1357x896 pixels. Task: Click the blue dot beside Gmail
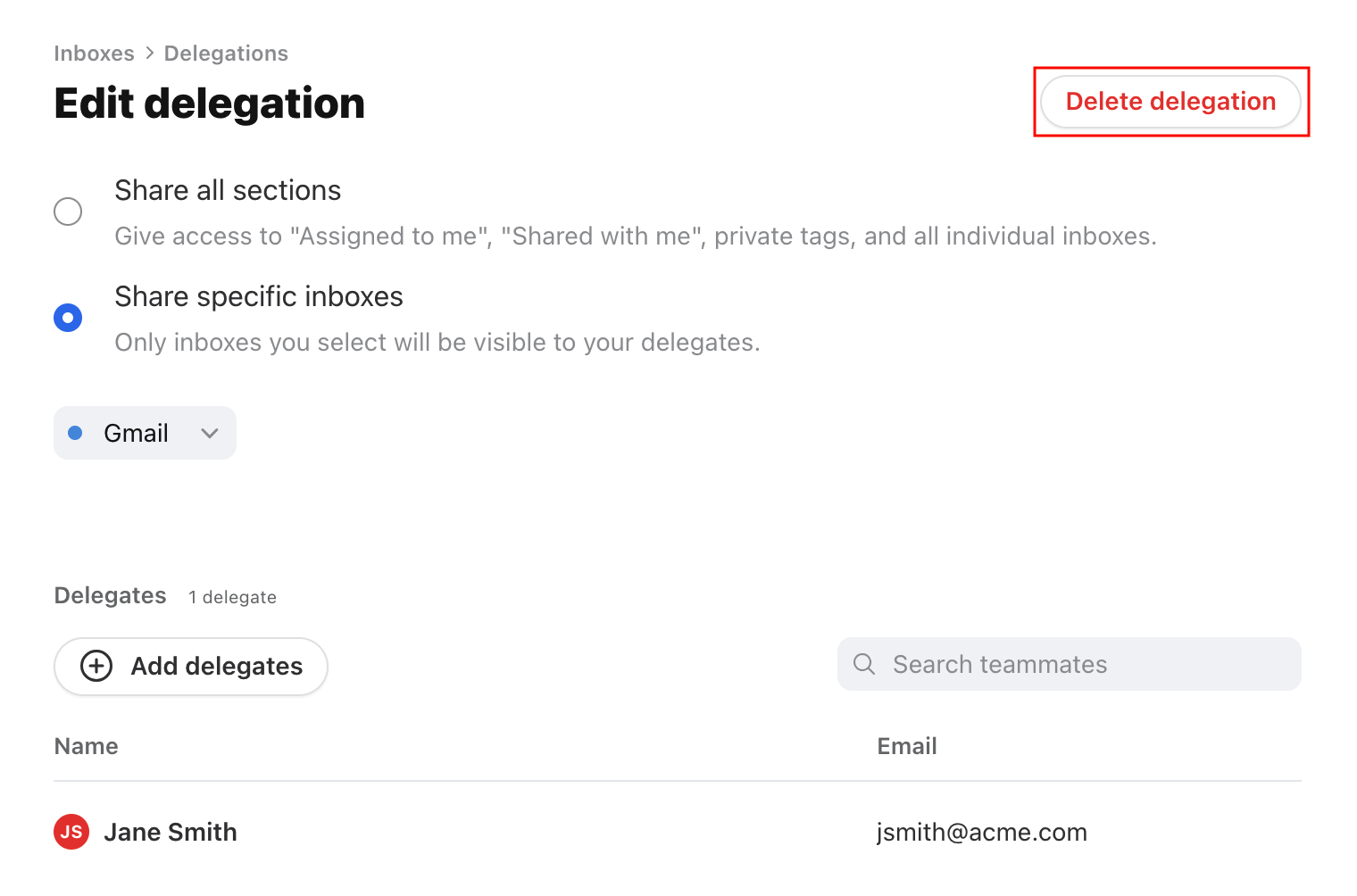[x=76, y=433]
